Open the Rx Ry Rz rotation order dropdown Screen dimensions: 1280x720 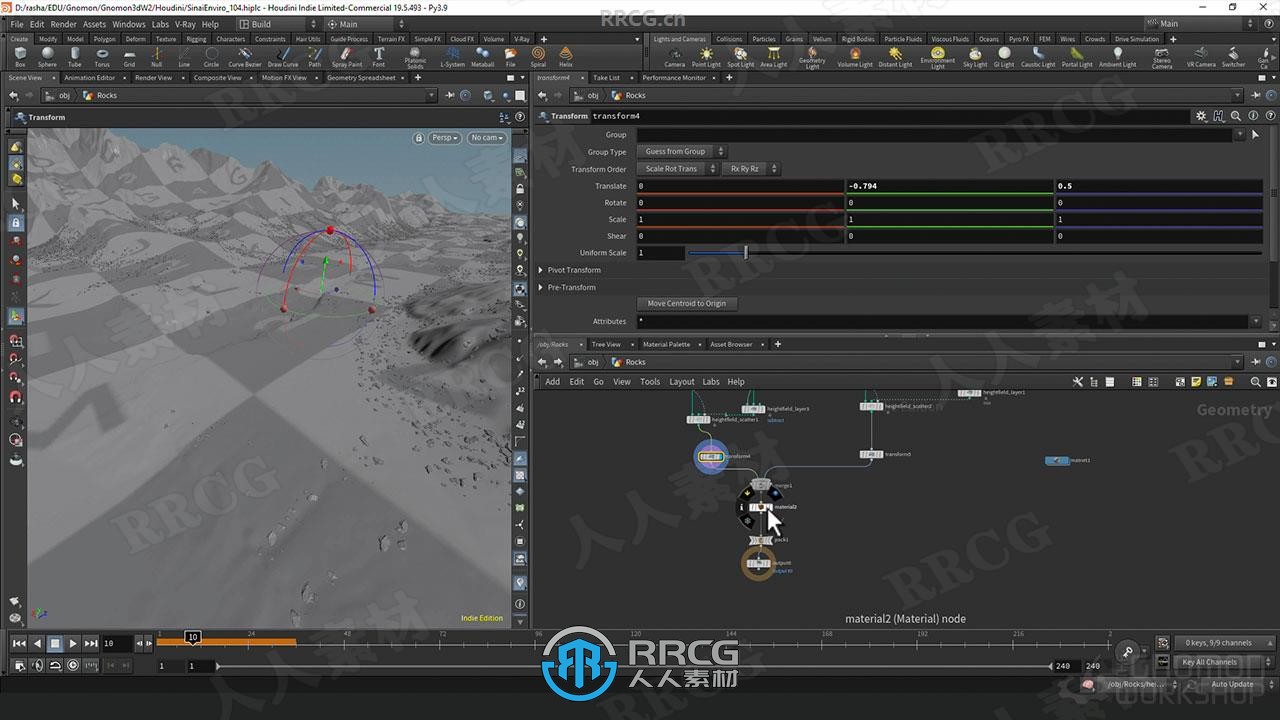(x=750, y=169)
